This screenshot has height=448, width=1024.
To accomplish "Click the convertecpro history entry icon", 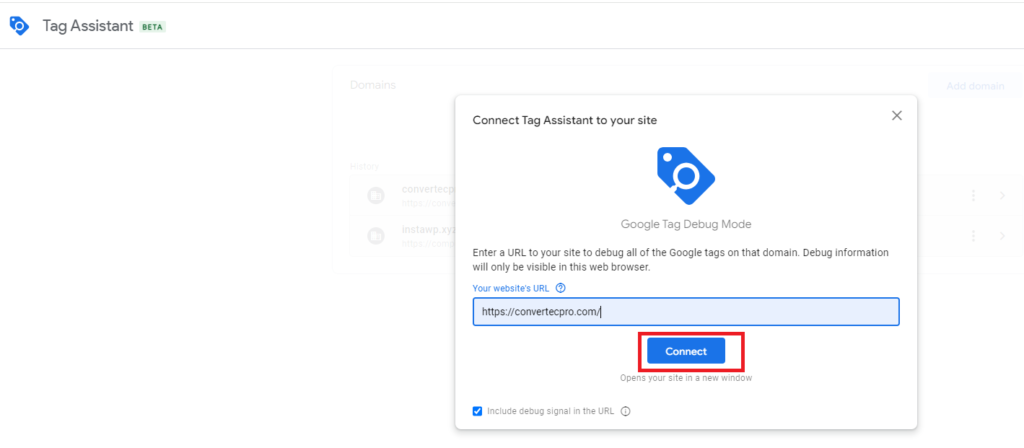I will (x=376, y=195).
